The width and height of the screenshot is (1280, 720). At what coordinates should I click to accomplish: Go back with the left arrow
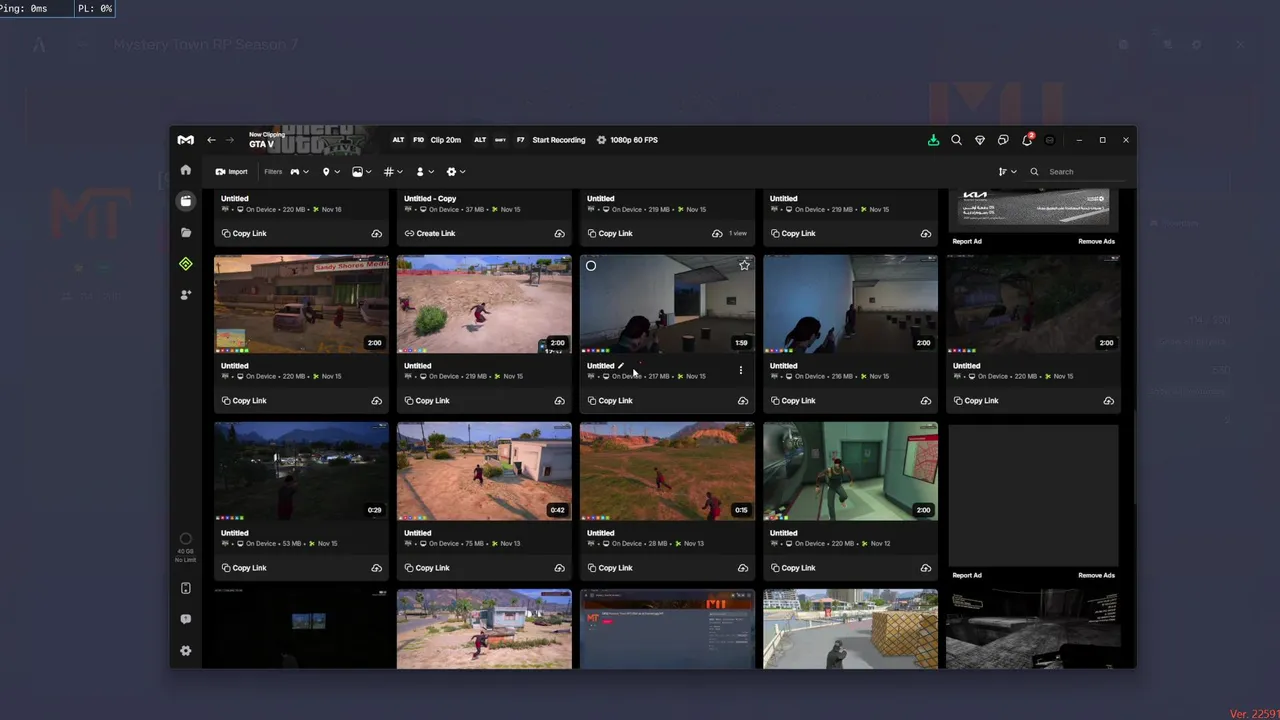(211, 140)
